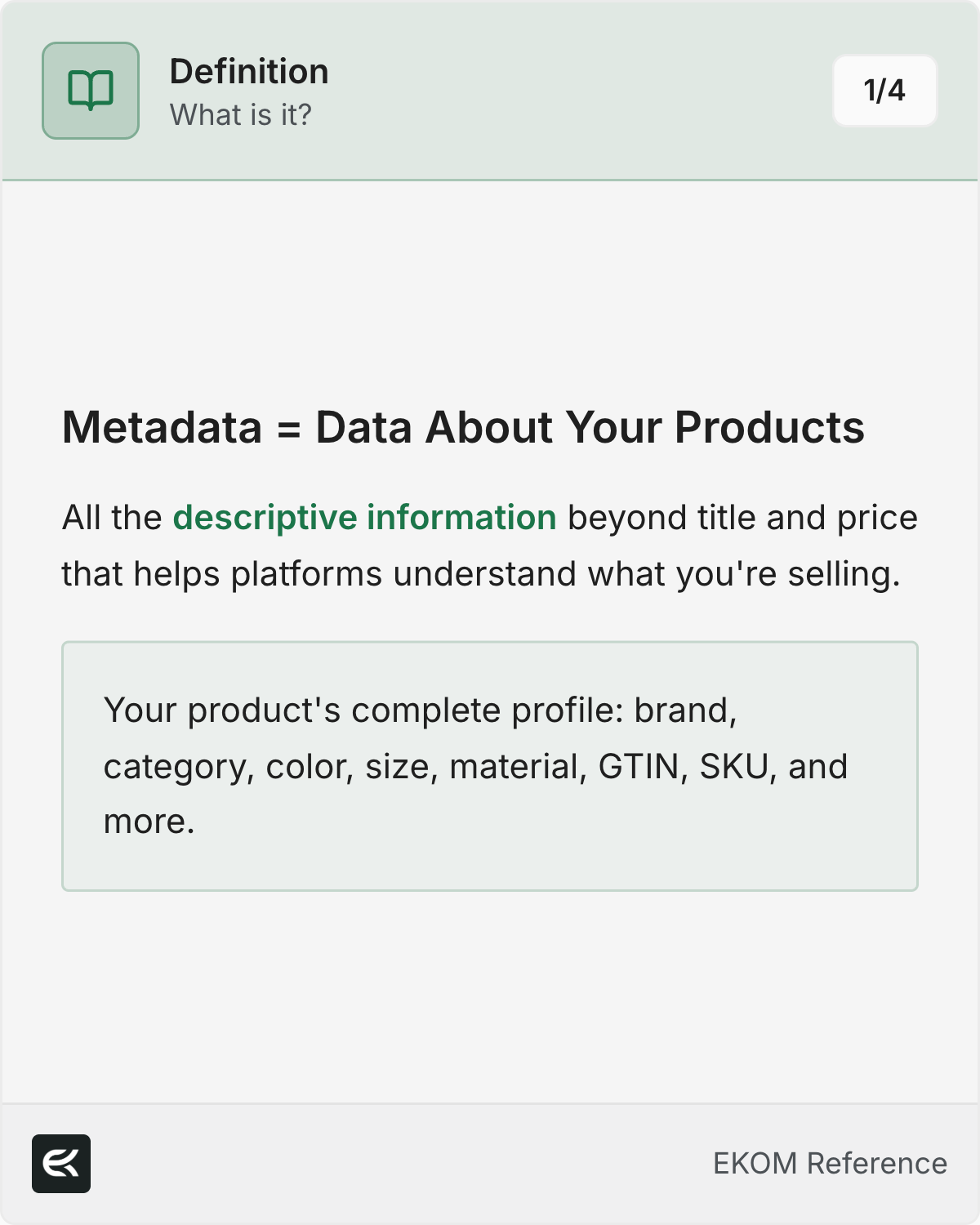
Task: Click the 1/4 page indicator badge
Action: (884, 91)
